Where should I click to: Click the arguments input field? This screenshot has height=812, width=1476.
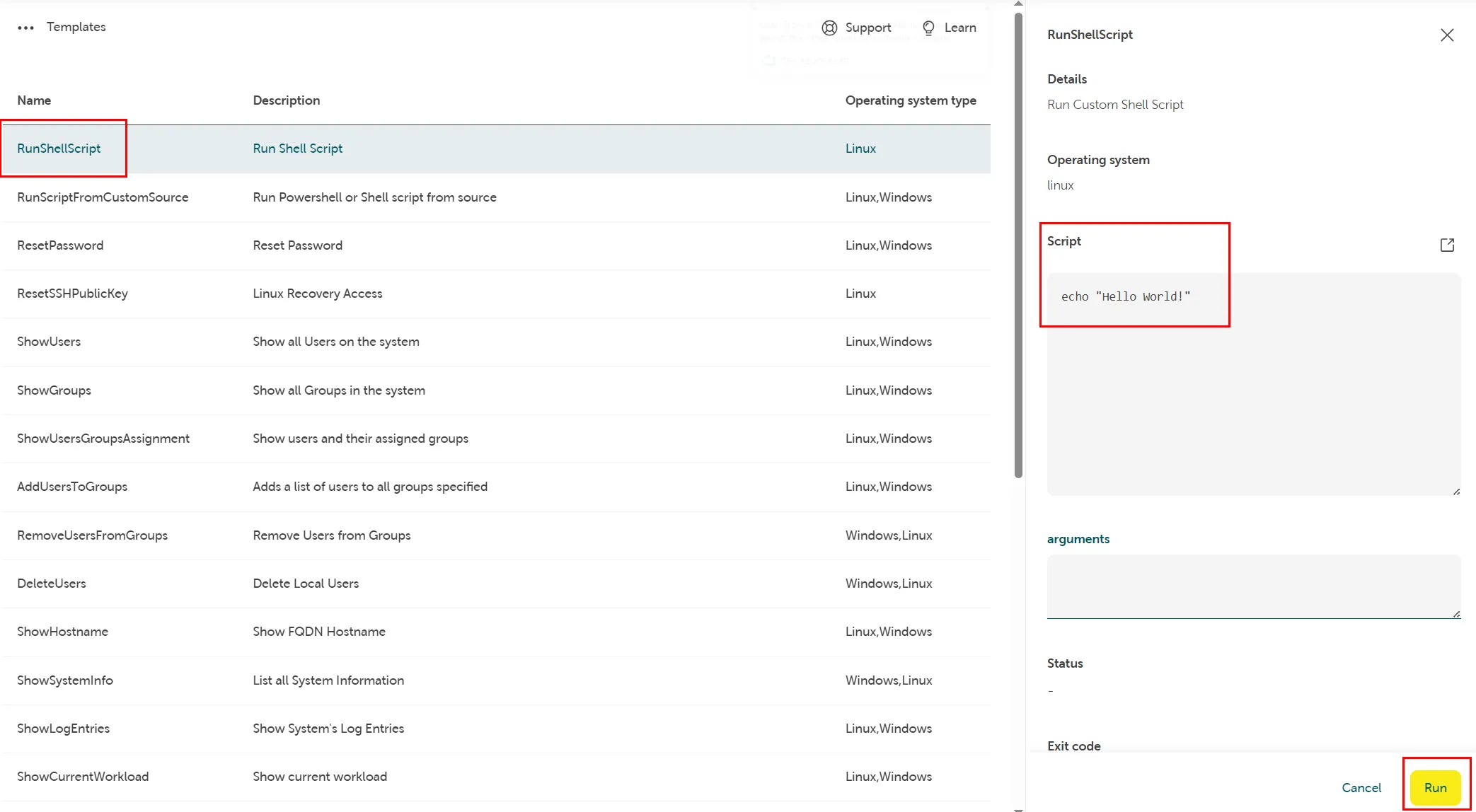pyautogui.click(x=1252, y=586)
